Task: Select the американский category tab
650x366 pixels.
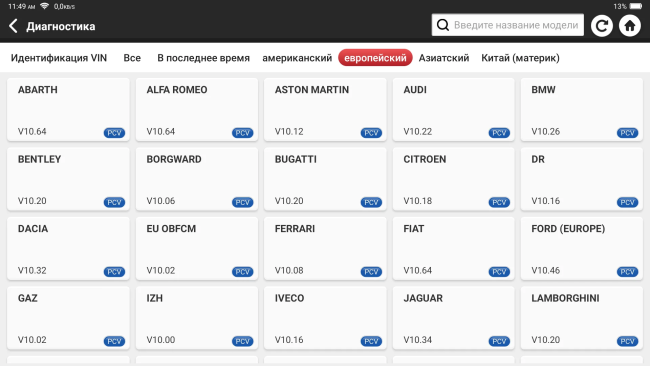Action: coord(297,58)
